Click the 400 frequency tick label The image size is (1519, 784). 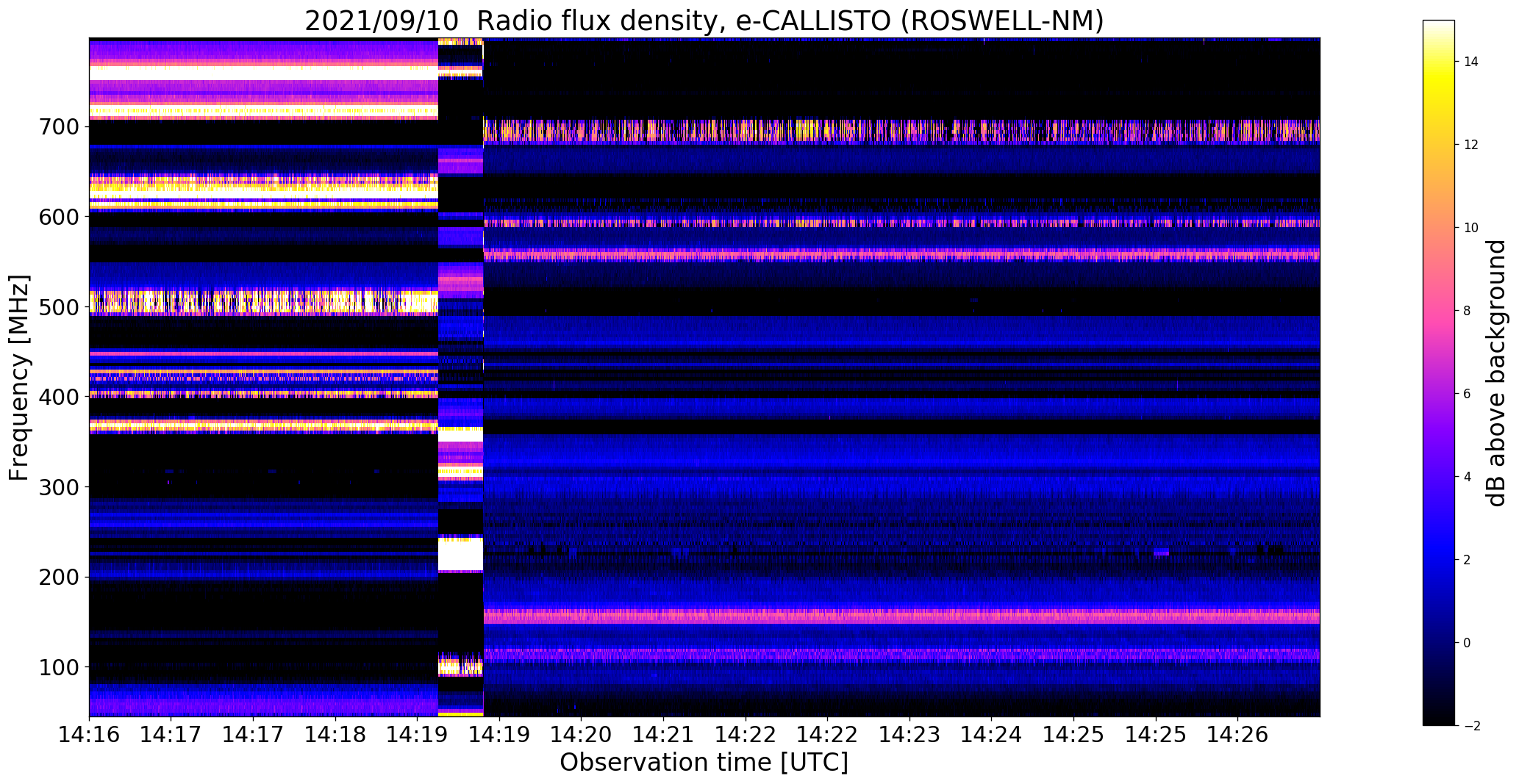[58, 398]
